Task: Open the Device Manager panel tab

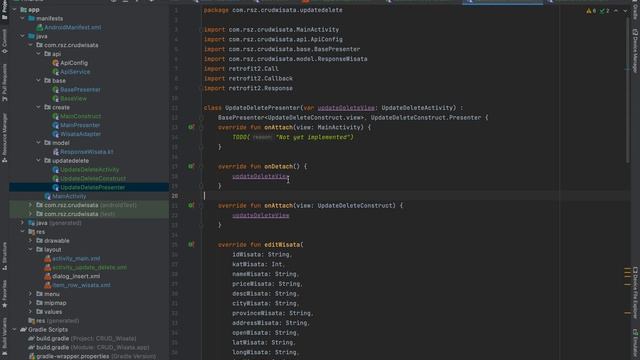Action: [635, 51]
